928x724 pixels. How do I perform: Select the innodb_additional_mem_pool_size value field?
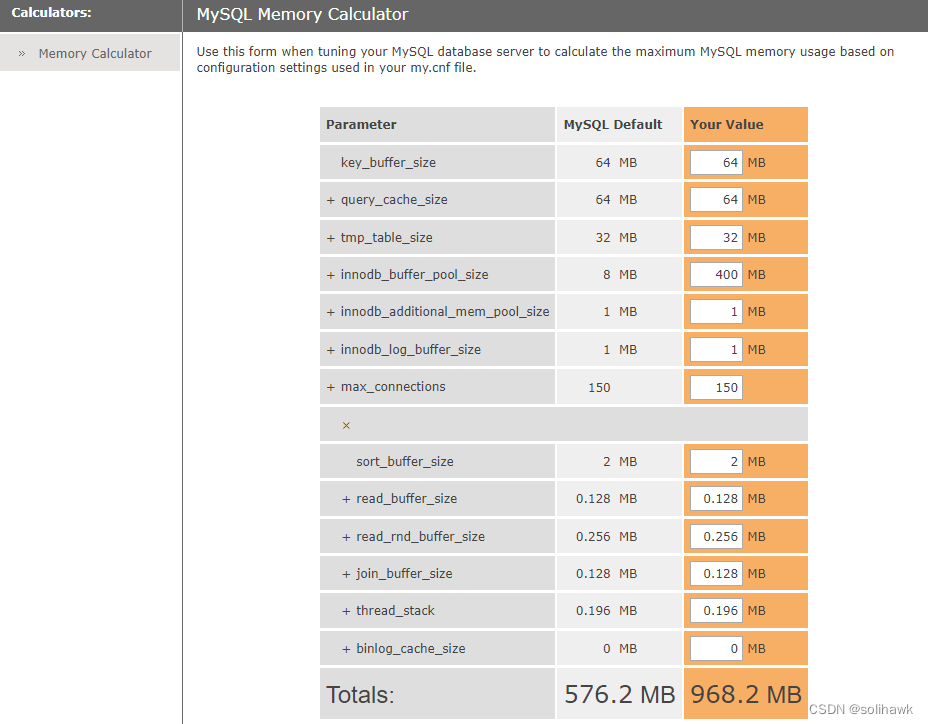pyautogui.click(x=716, y=312)
